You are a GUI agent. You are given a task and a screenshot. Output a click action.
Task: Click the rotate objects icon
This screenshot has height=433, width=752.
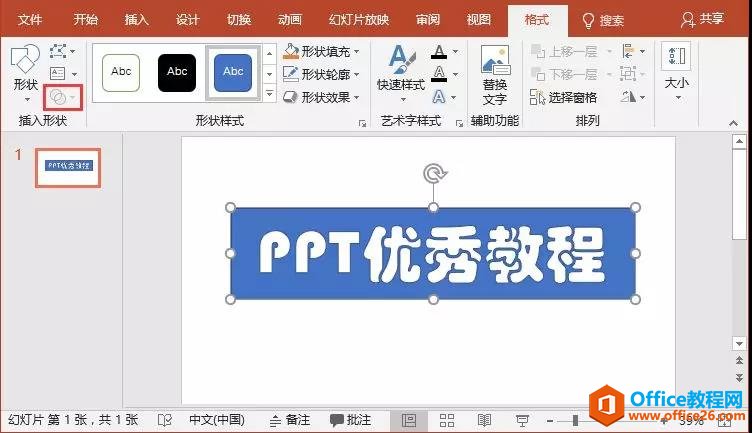point(628,97)
